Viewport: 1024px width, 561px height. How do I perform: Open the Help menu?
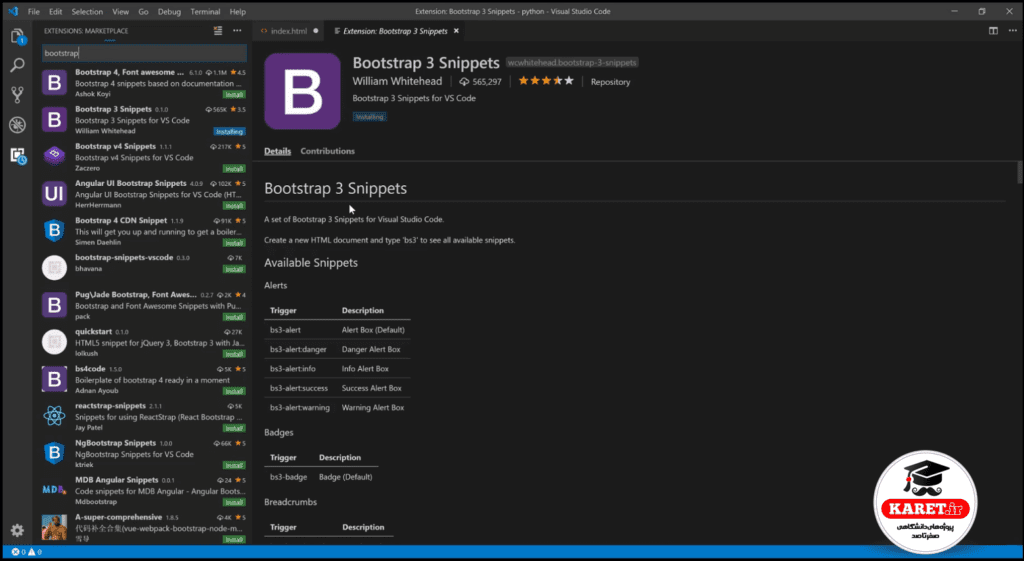click(238, 12)
